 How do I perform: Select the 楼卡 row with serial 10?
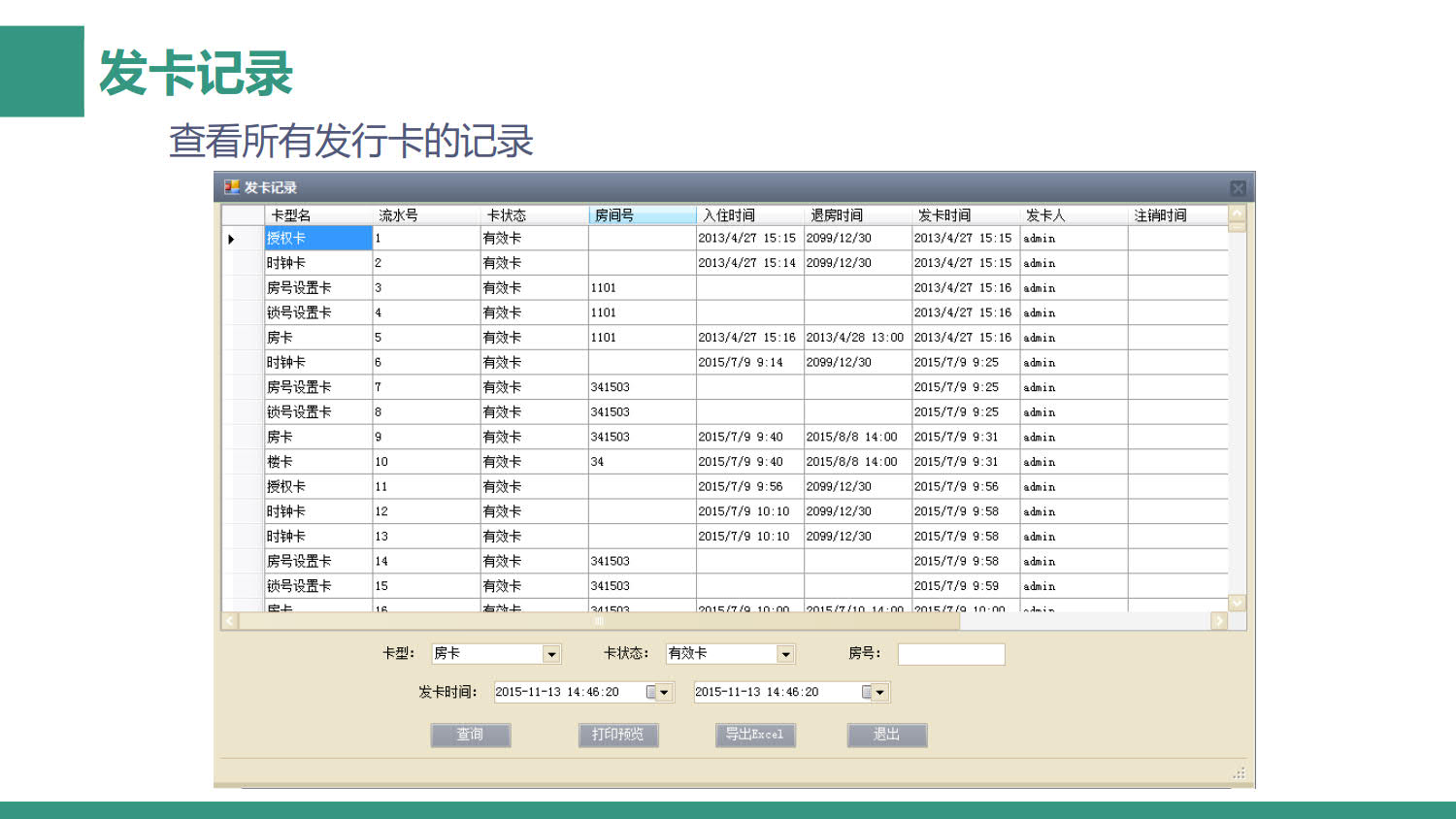[317, 462]
